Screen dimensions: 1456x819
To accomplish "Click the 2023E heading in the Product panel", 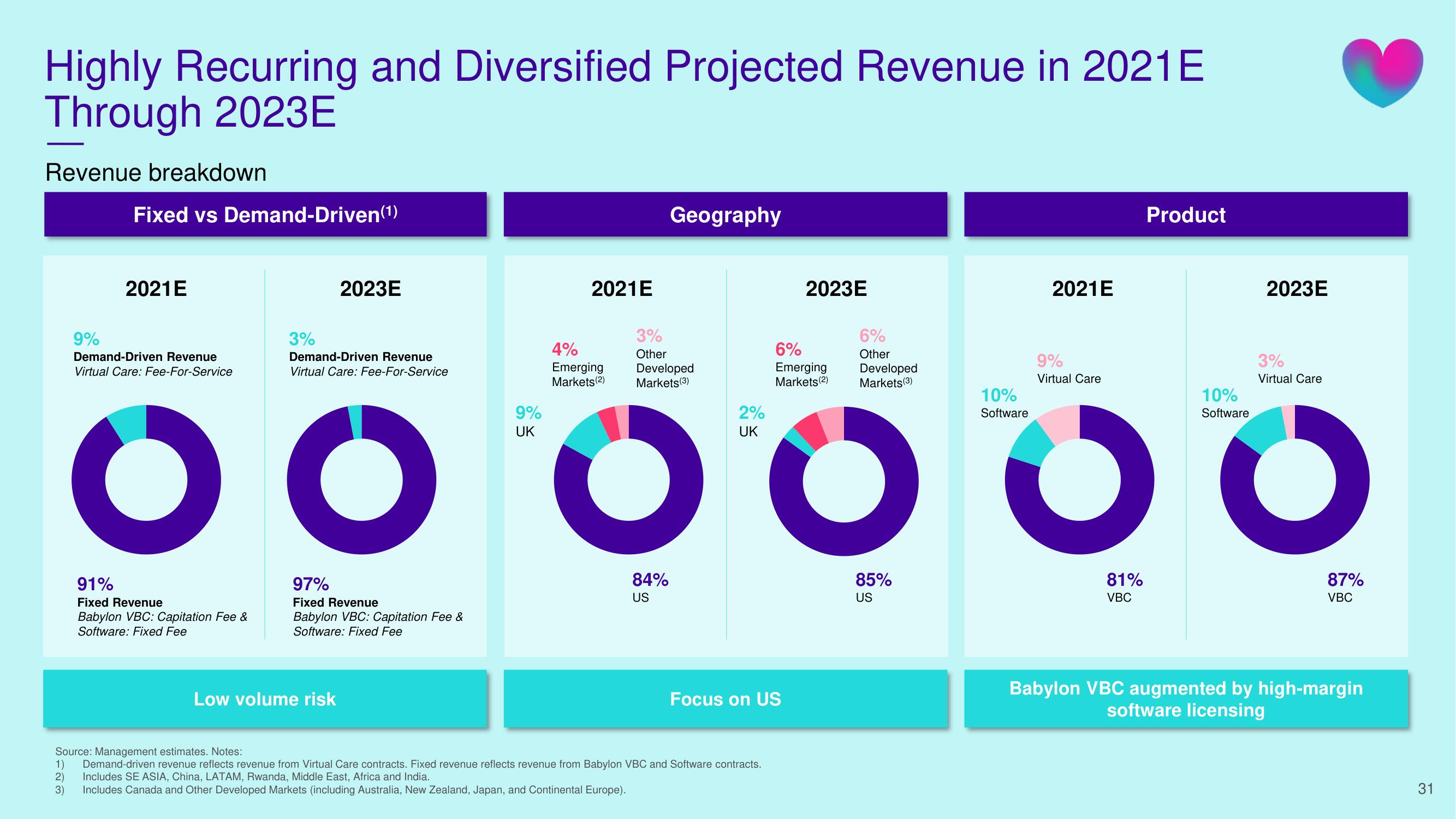I will (x=1297, y=289).
